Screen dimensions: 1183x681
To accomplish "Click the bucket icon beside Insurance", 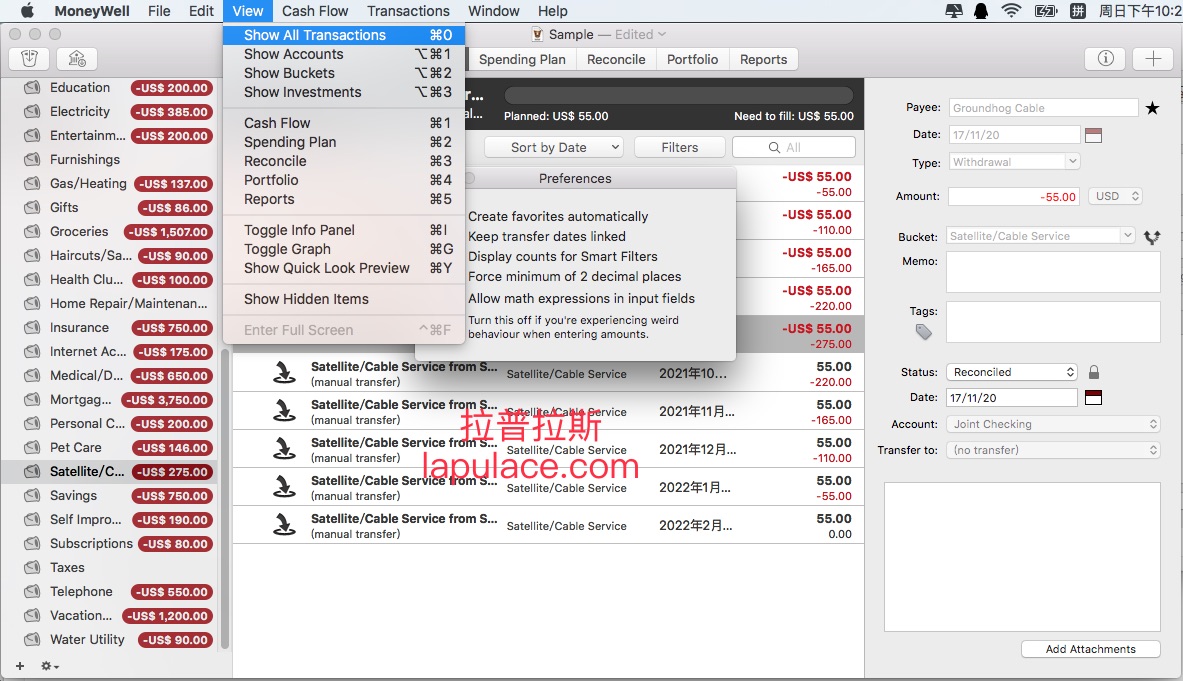I will 32,327.
